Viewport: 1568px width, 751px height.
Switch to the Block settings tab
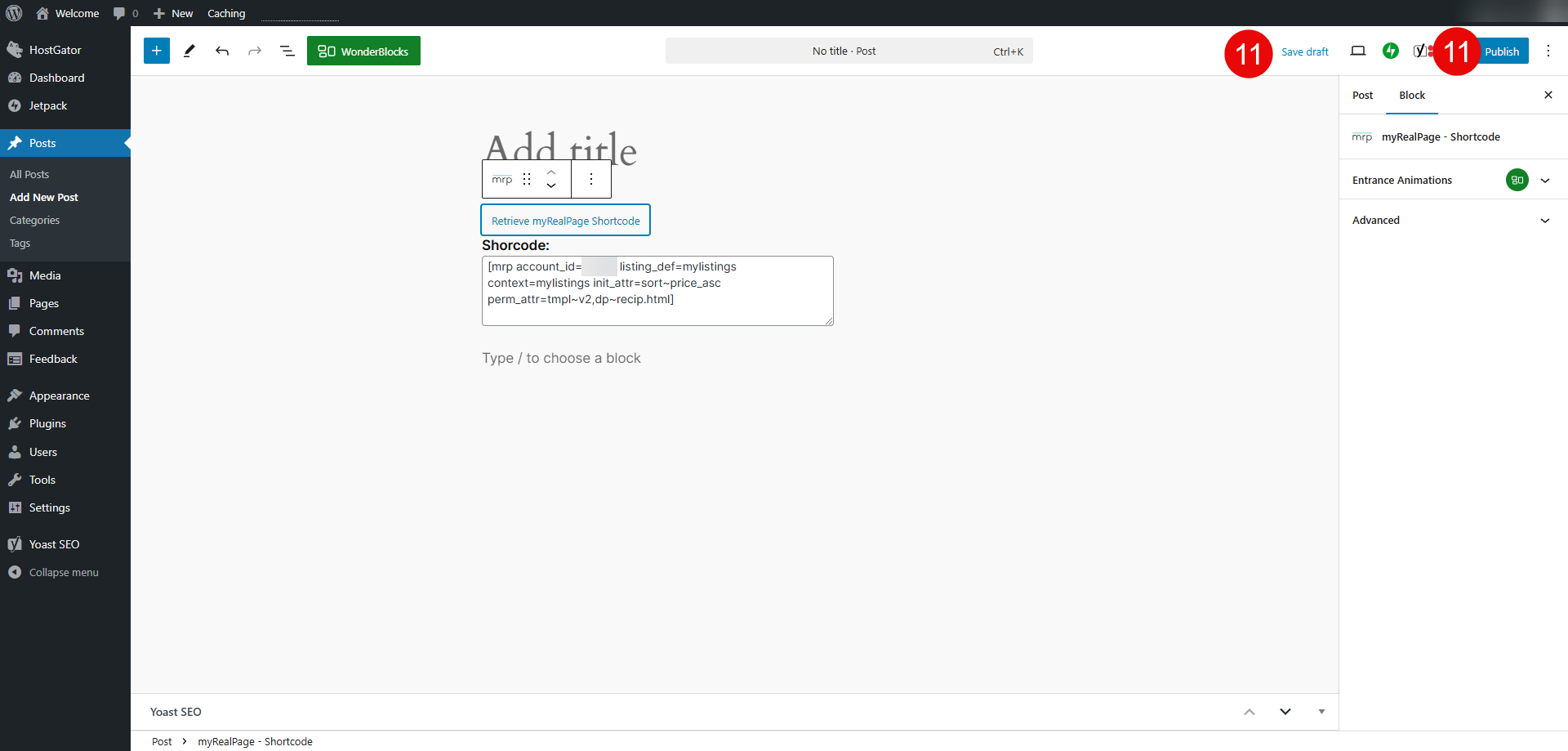tap(1412, 95)
